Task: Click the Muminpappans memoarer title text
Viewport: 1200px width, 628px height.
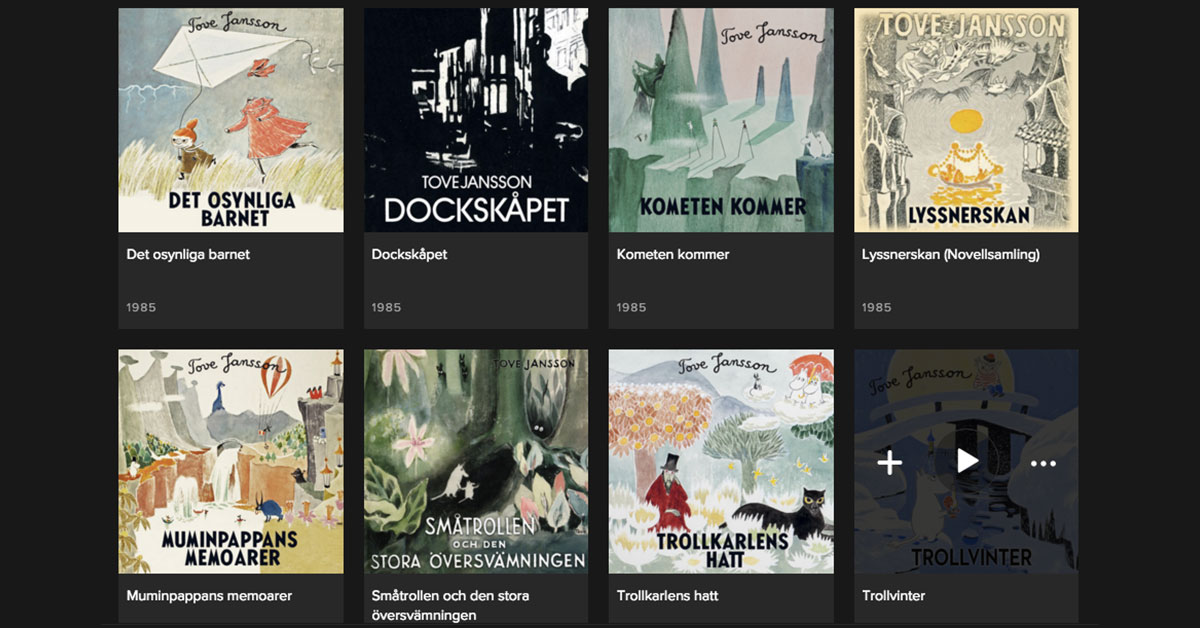Action: [x=209, y=595]
